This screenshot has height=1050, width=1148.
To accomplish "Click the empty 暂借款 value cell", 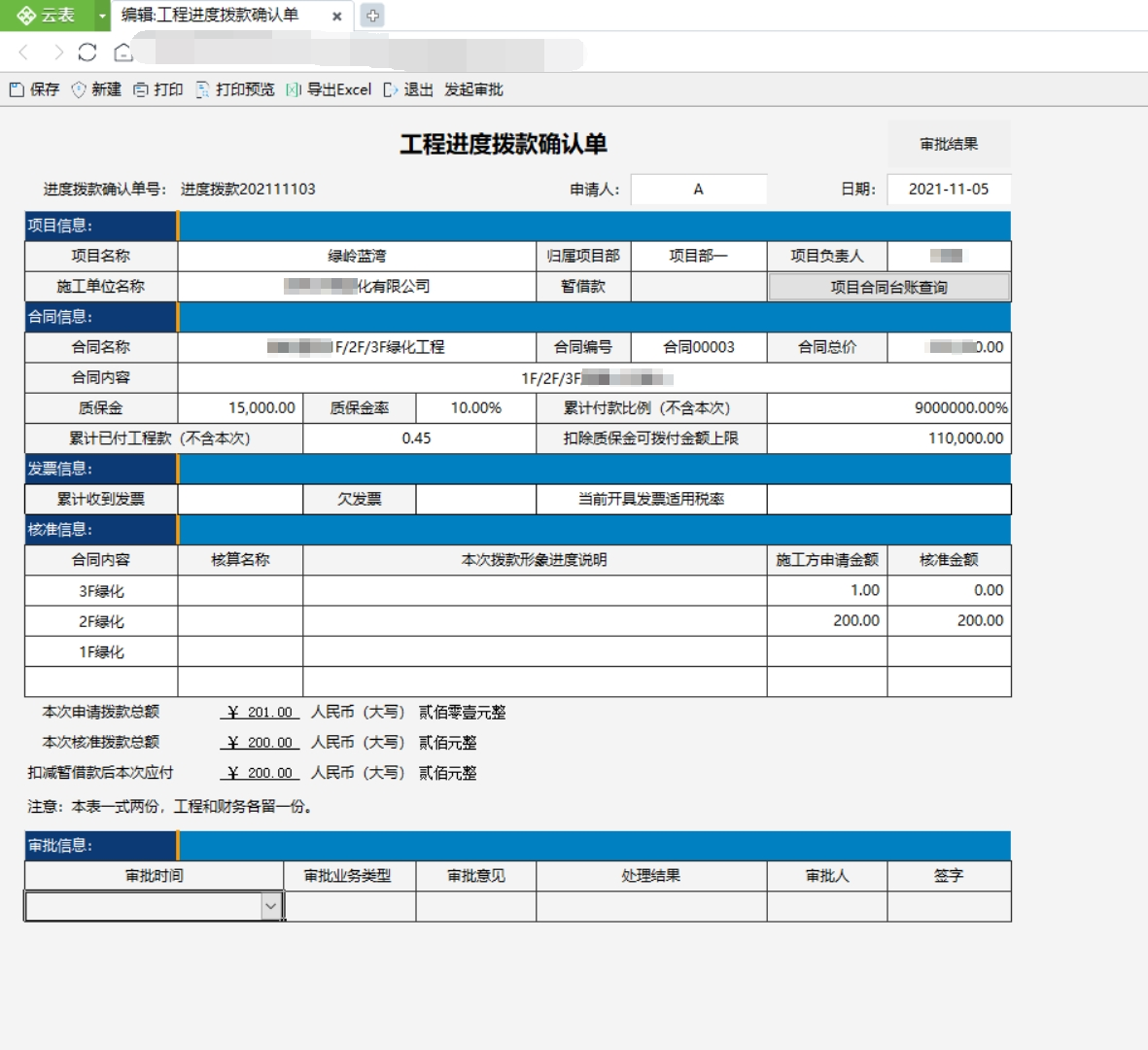I will [x=699, y=286].
